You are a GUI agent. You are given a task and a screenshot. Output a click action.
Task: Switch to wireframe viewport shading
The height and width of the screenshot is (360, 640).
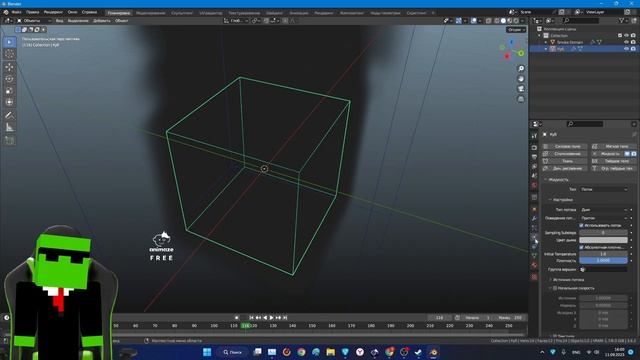497,20
